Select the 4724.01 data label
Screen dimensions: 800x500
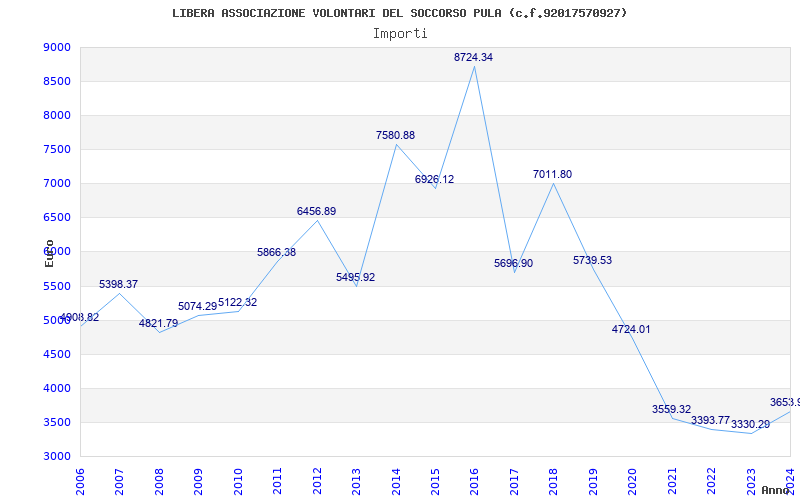[631, 329]
